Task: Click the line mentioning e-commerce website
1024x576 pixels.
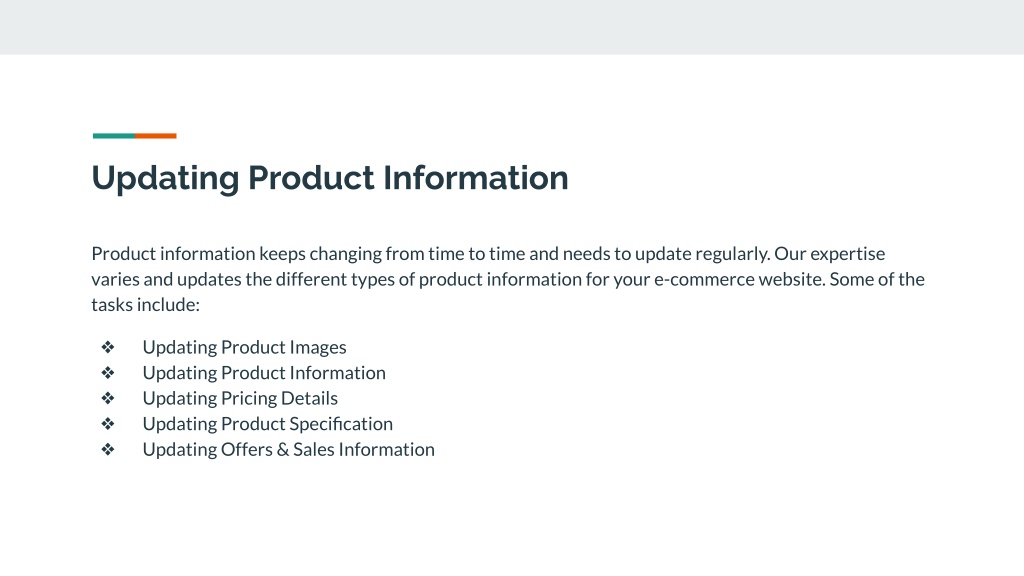Action: tap(508, 280)
